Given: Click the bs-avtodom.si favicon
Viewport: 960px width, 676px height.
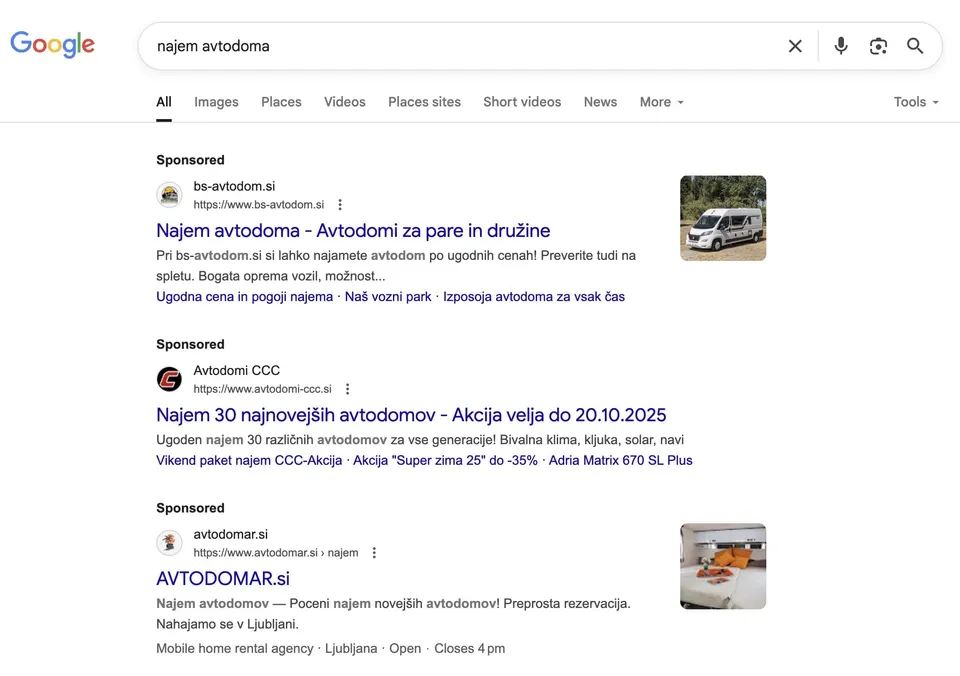Looking at the screenshot, I should 169,195.
